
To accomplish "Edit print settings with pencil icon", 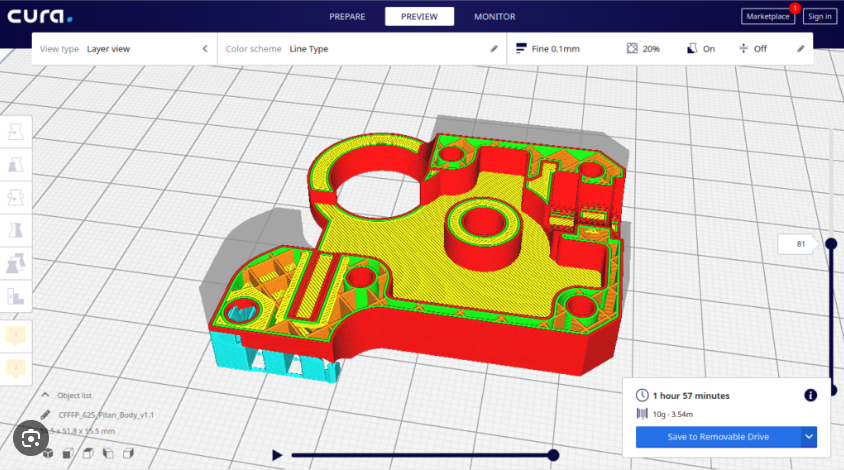I will pyautogui.click(x=800, y=48).
